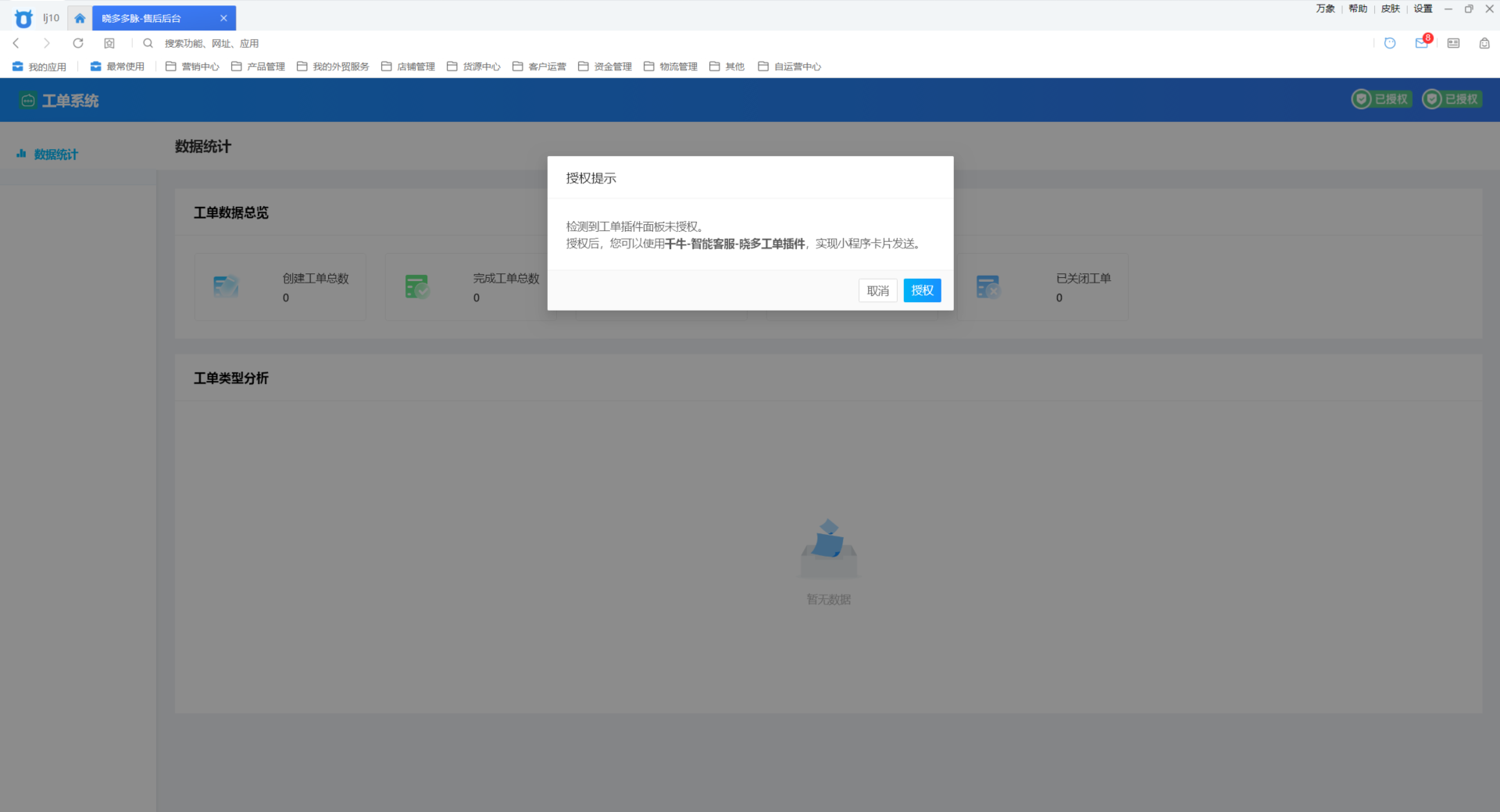Click the app logo beside lj10
Viewport: 1500px width, 812px height.
coord(23,18)
